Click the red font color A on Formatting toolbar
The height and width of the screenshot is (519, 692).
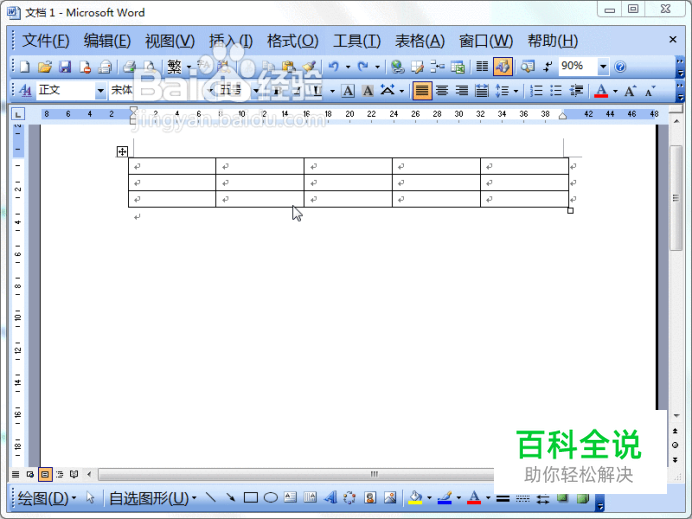[x=601, y=91]
